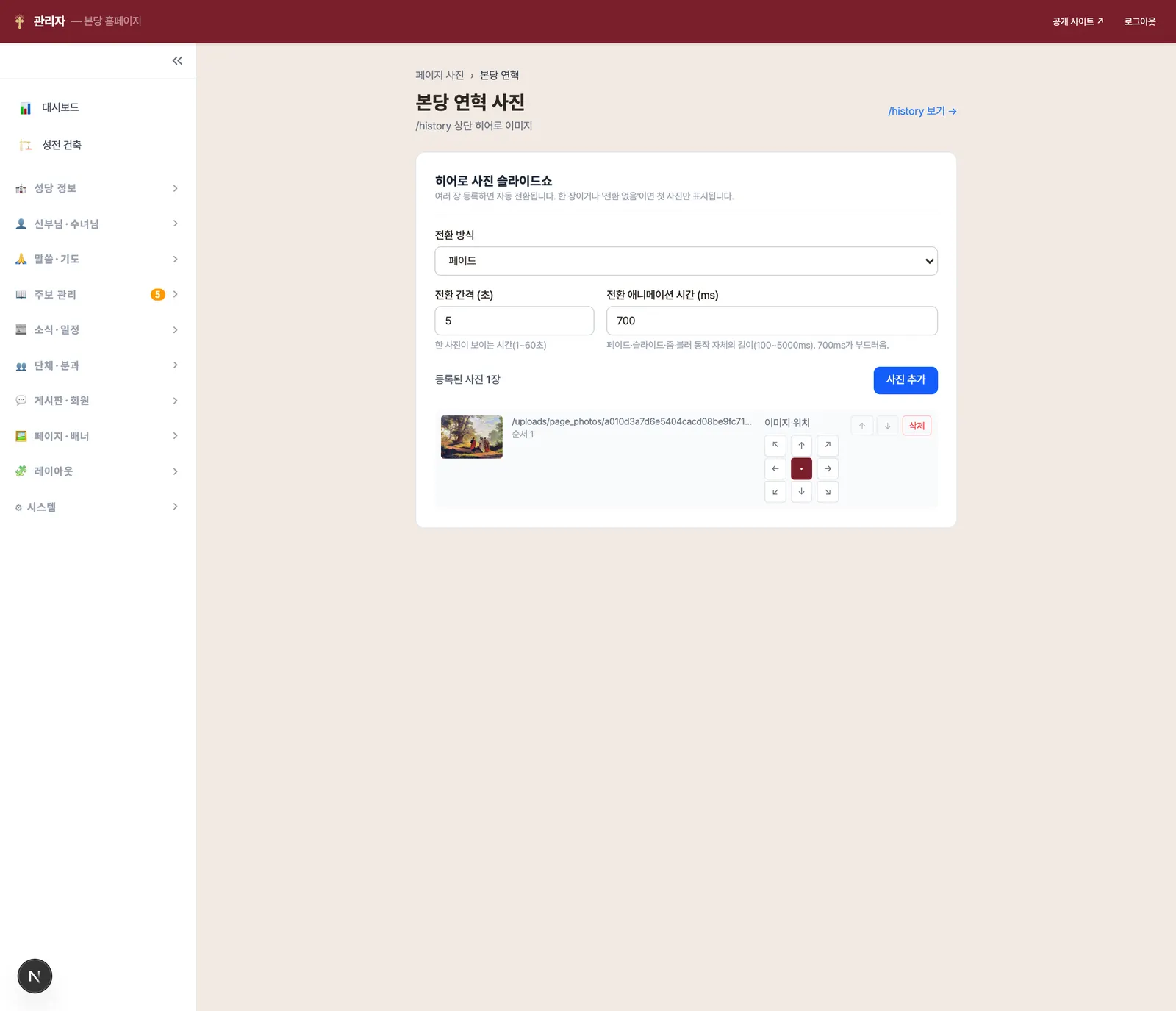Click the dashboard bar chart icon
This screenshot has width=1176, height=1011.
pyautogui.click(x=26, y=108)
